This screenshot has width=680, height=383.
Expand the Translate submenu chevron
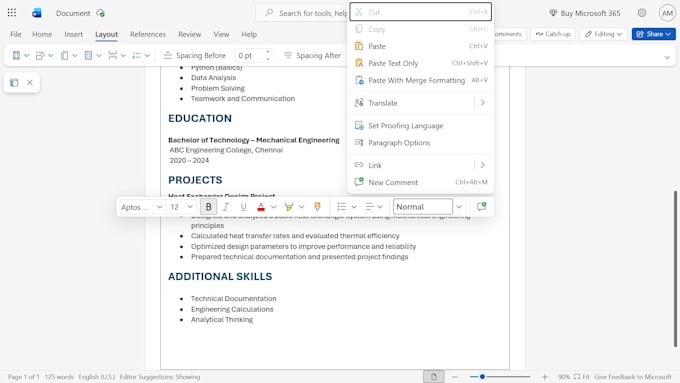coord(483,103)
